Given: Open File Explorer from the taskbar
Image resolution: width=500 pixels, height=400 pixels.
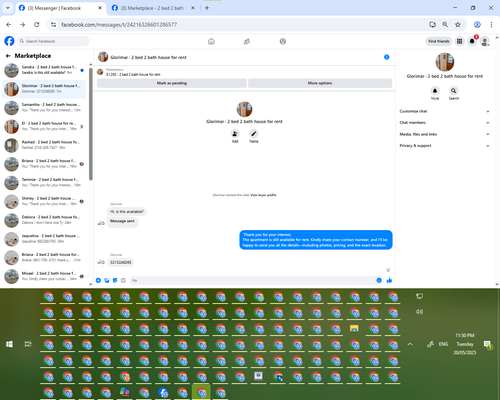Looking at the screenshot, I should [x=354, y=328].
